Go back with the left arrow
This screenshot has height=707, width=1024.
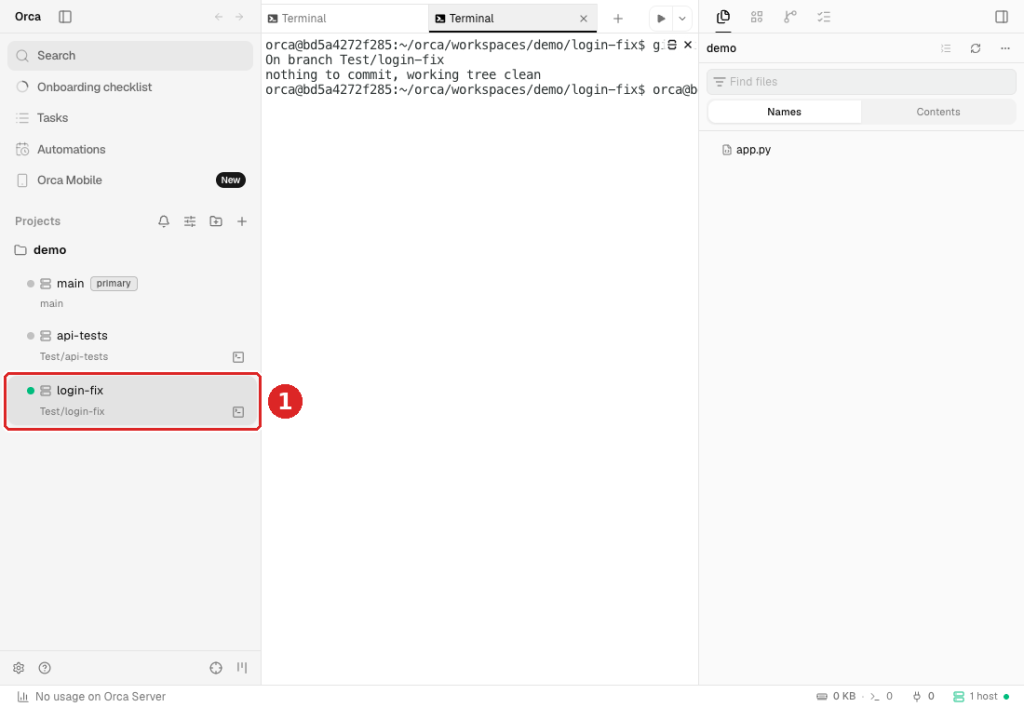tap(219, 17)
